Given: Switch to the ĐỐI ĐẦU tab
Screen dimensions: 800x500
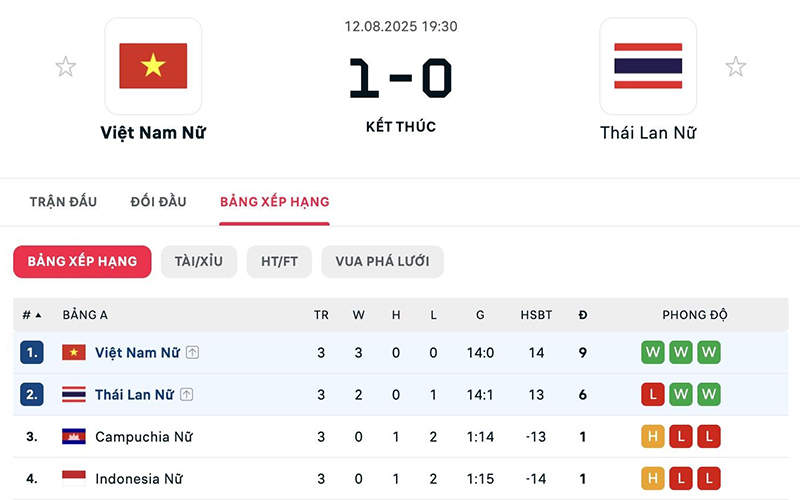Looking at the screenshot, I should click(x=158, y=202).
